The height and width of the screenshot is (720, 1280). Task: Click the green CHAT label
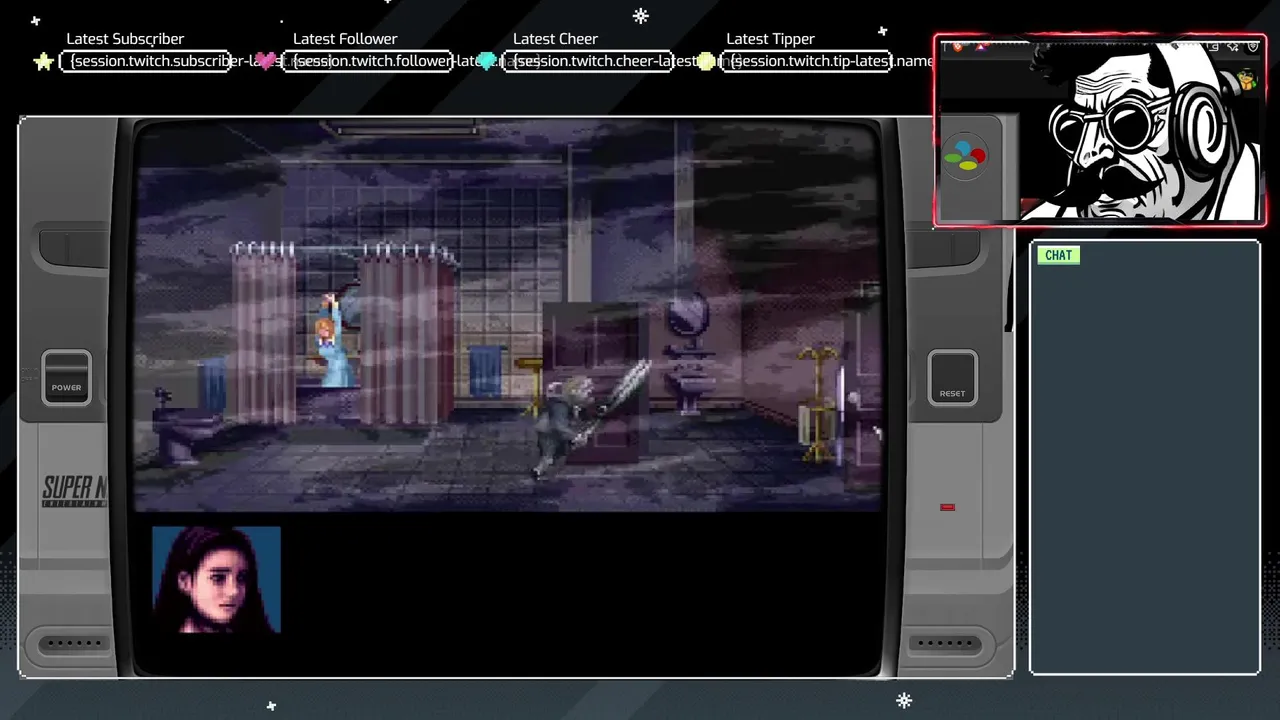point(1058,255)
